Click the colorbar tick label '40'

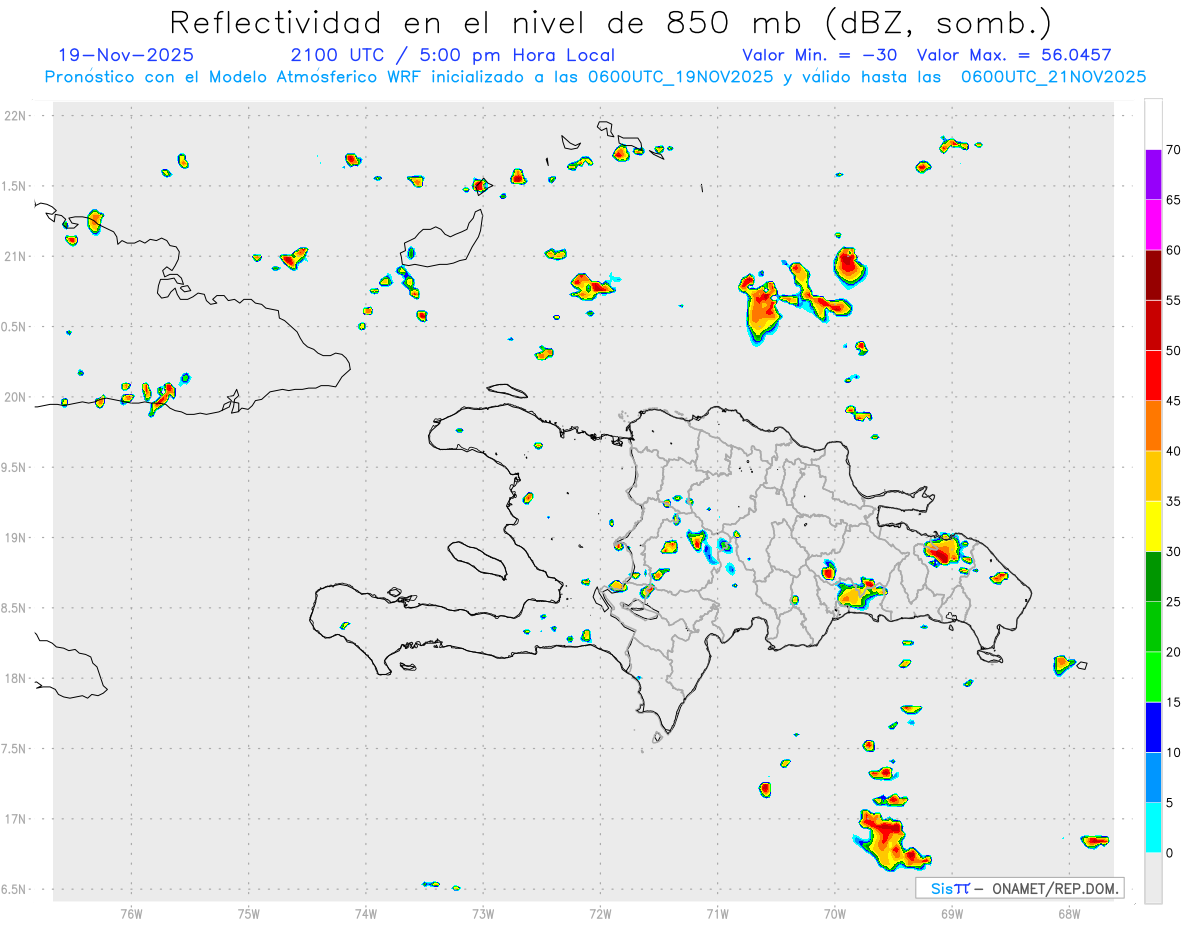[x=1173, y=451]
